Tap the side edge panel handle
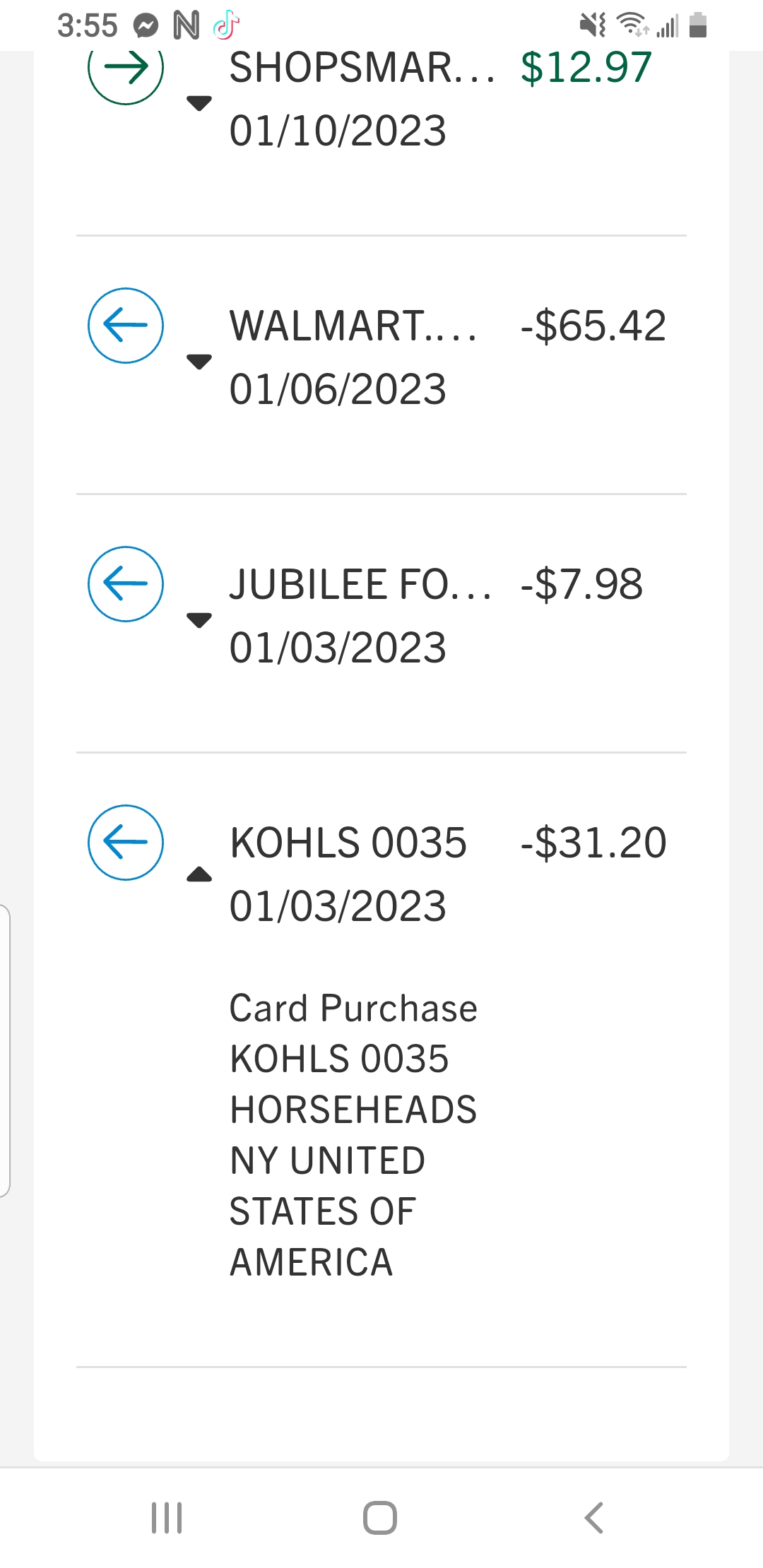 [x=5, y=1050]
